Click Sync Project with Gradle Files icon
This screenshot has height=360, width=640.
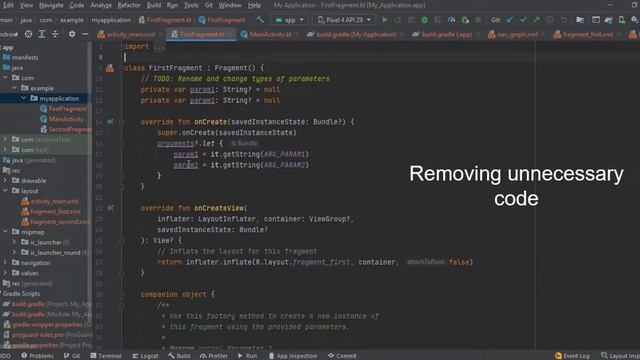608,20
